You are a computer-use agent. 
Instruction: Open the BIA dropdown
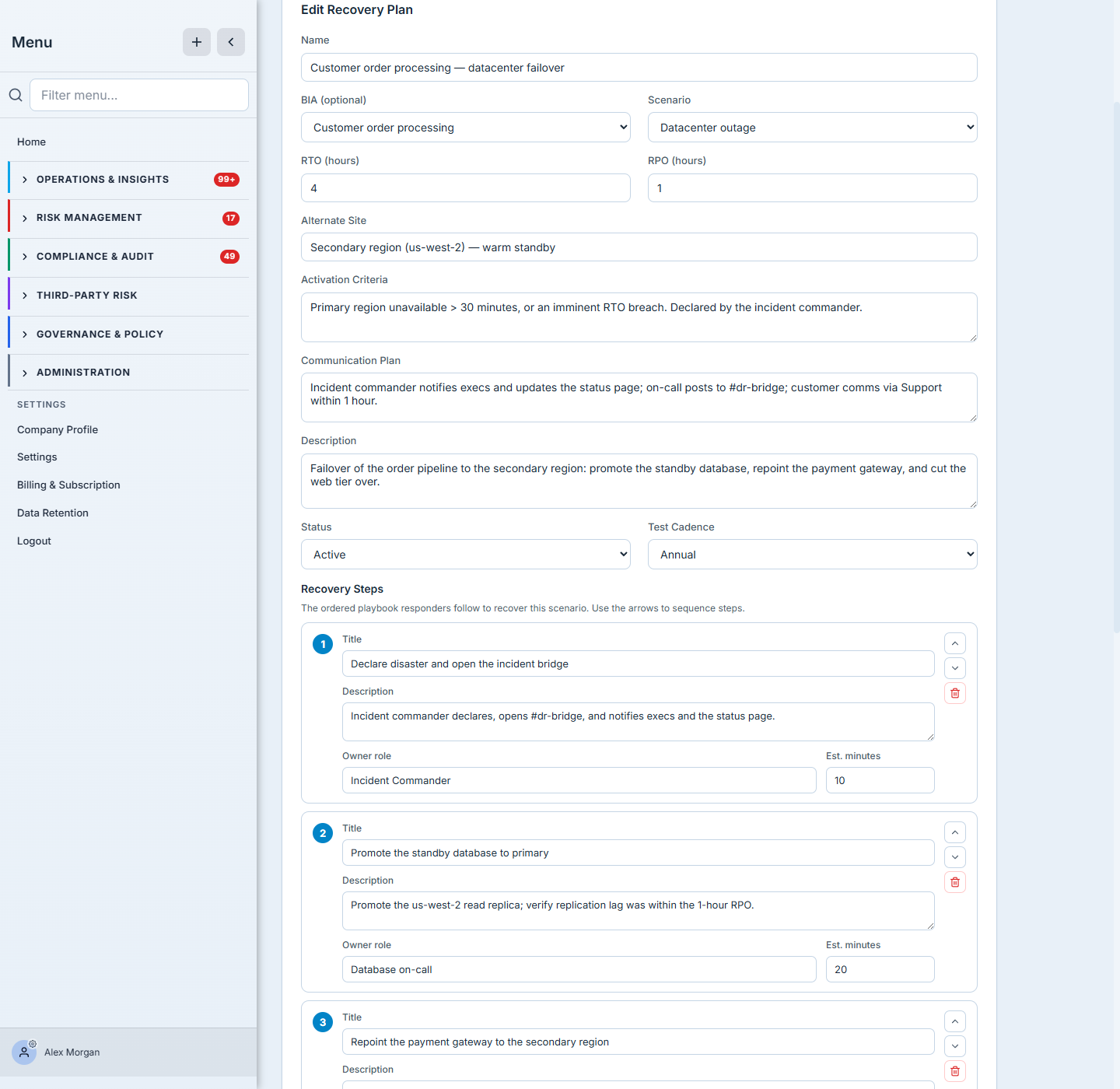[466, 128]
